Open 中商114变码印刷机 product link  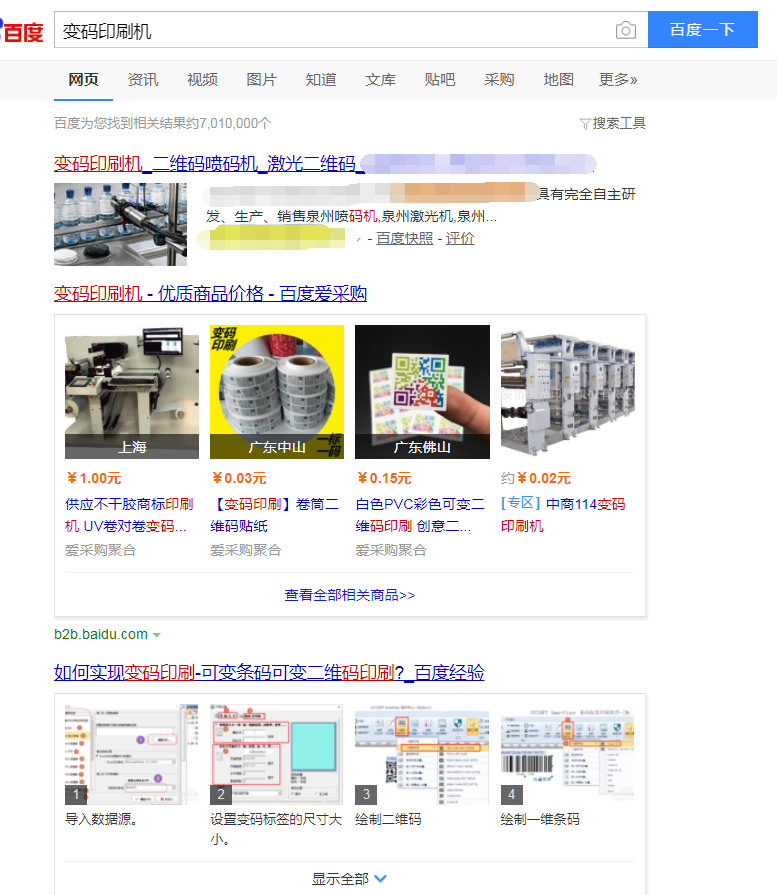(563, 515)
